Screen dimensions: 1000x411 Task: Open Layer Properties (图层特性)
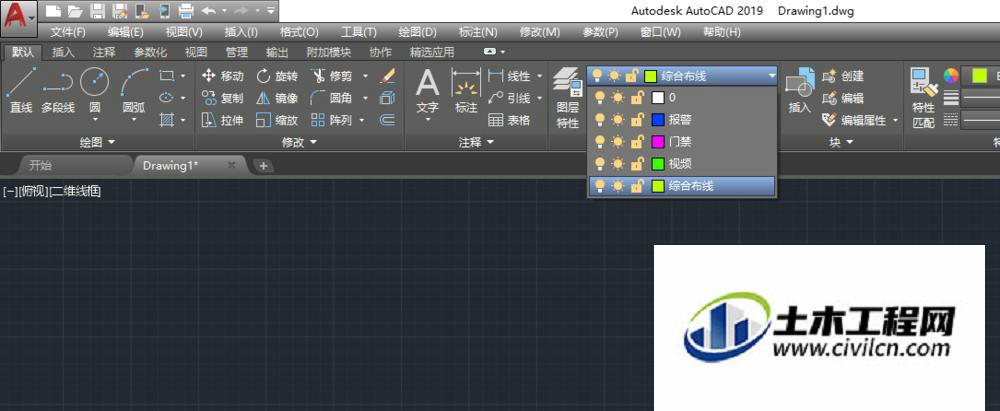coord(567,98)
